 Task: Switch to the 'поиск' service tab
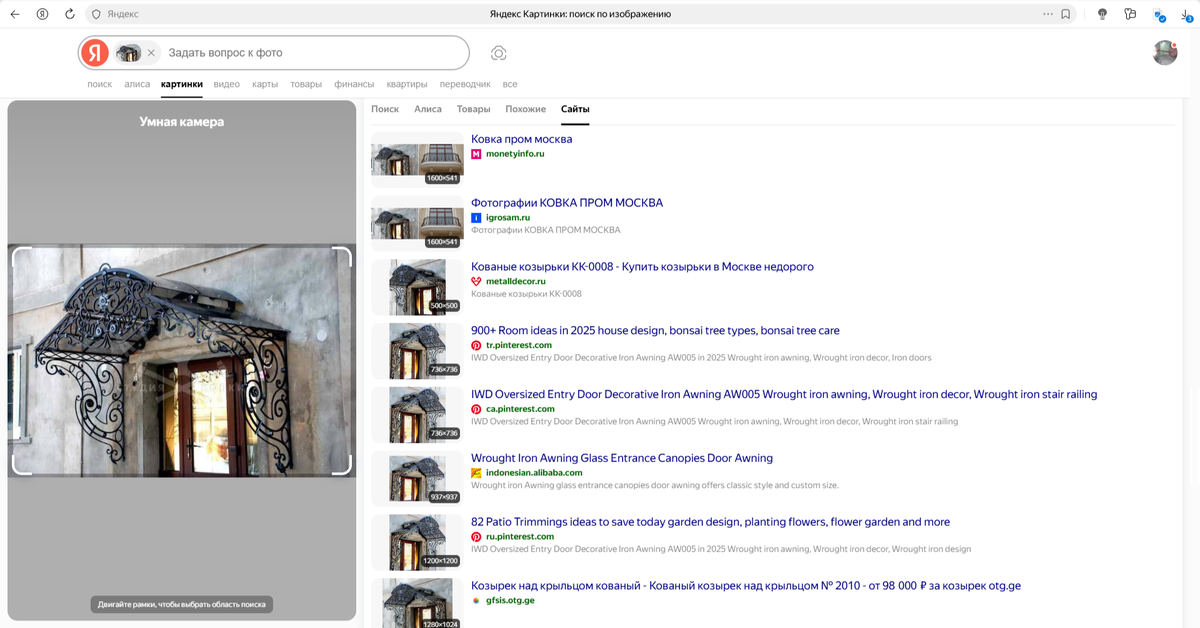[100, 84]
